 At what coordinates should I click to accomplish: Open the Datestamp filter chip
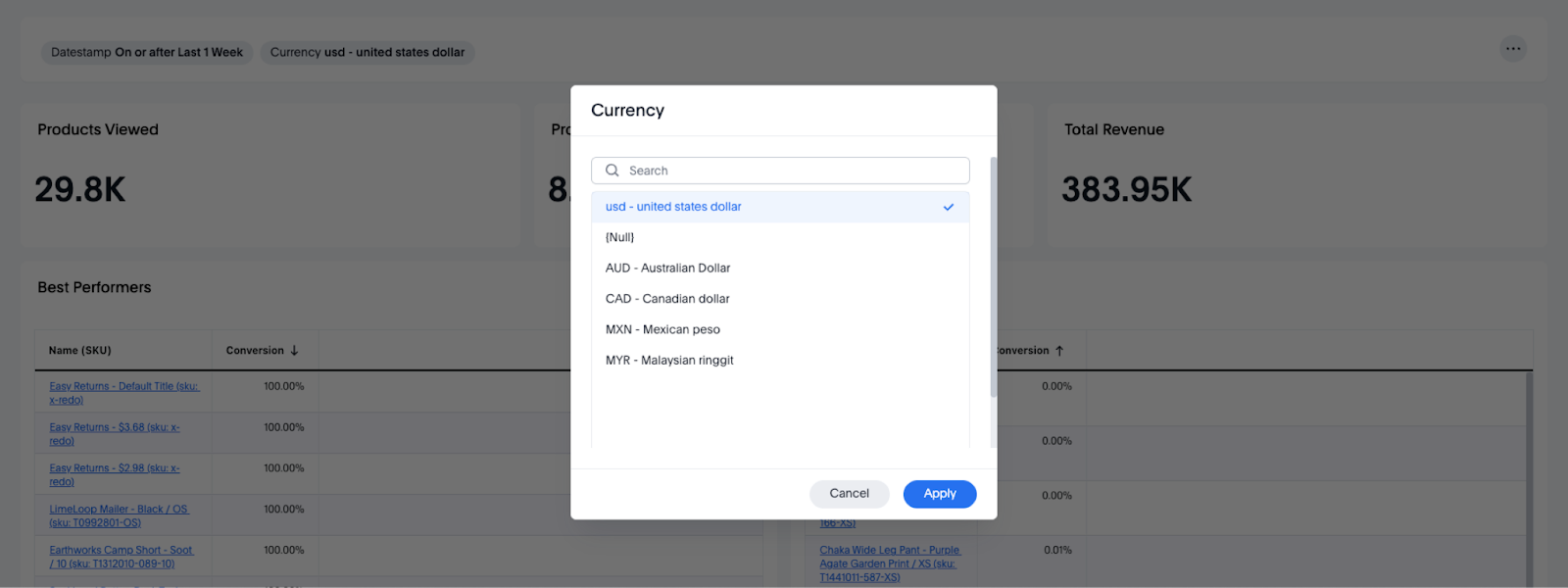(147, 53)
